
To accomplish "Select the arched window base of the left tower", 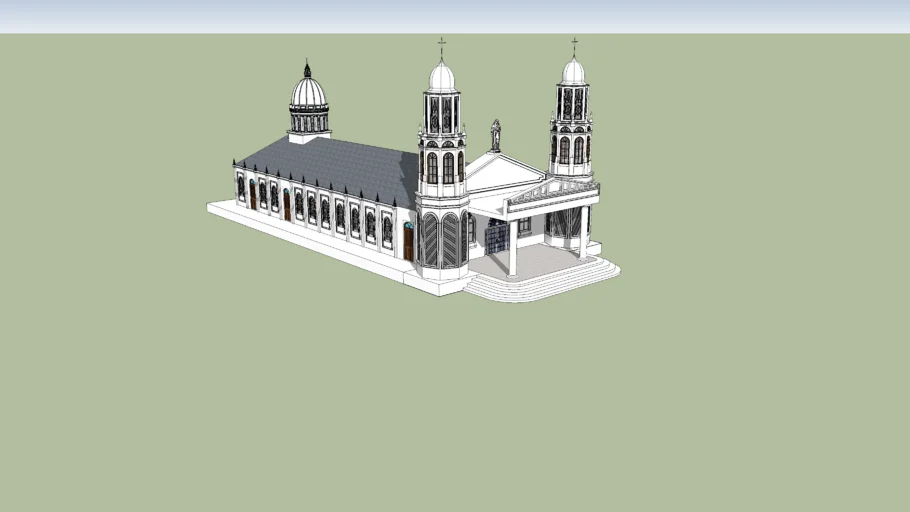I will pos(441,240).
